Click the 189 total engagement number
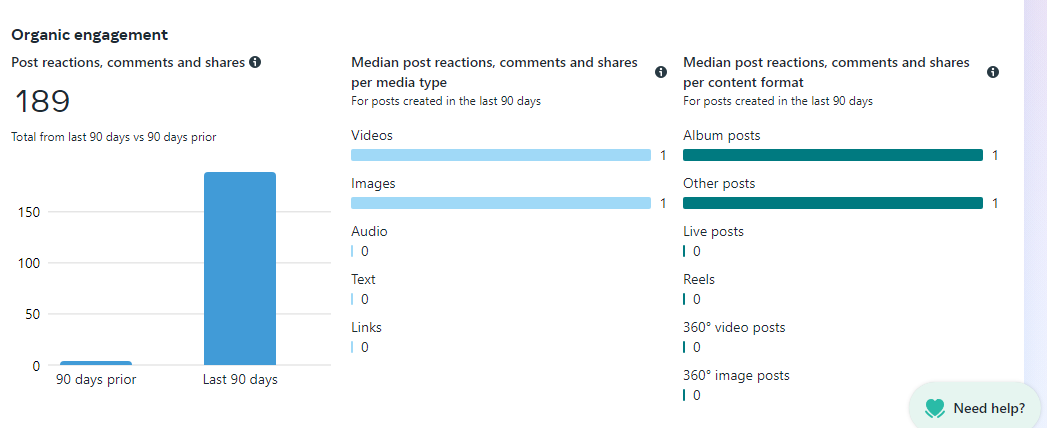The height and width of the screenshot is (428, 1047). [x=41, y=102]
